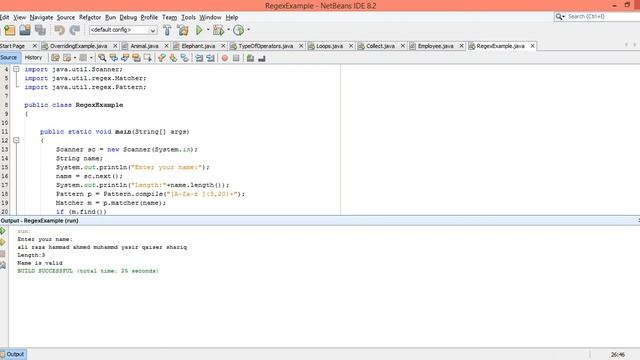This screenshot has width=640, height=360.
Task: Click Find Previous Occurrence icon
Action: pos(113,58)
